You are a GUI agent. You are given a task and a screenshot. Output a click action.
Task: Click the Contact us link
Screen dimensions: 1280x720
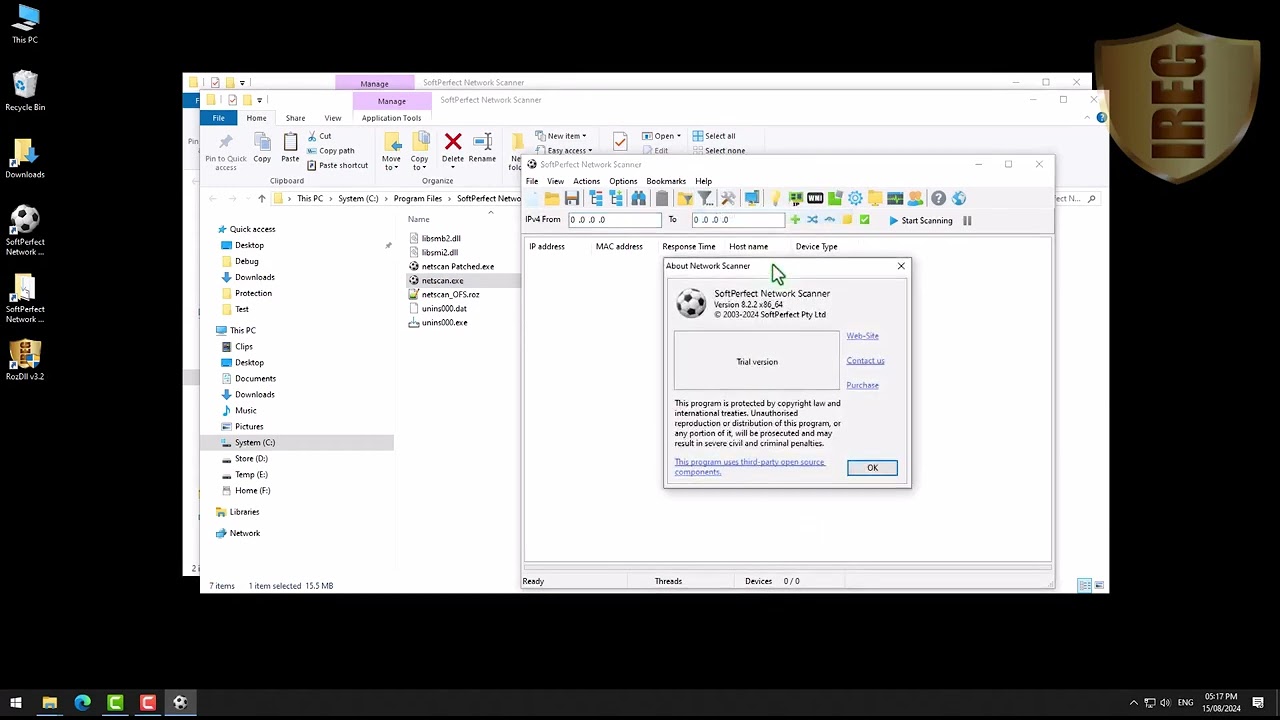(x=865, y=361)
